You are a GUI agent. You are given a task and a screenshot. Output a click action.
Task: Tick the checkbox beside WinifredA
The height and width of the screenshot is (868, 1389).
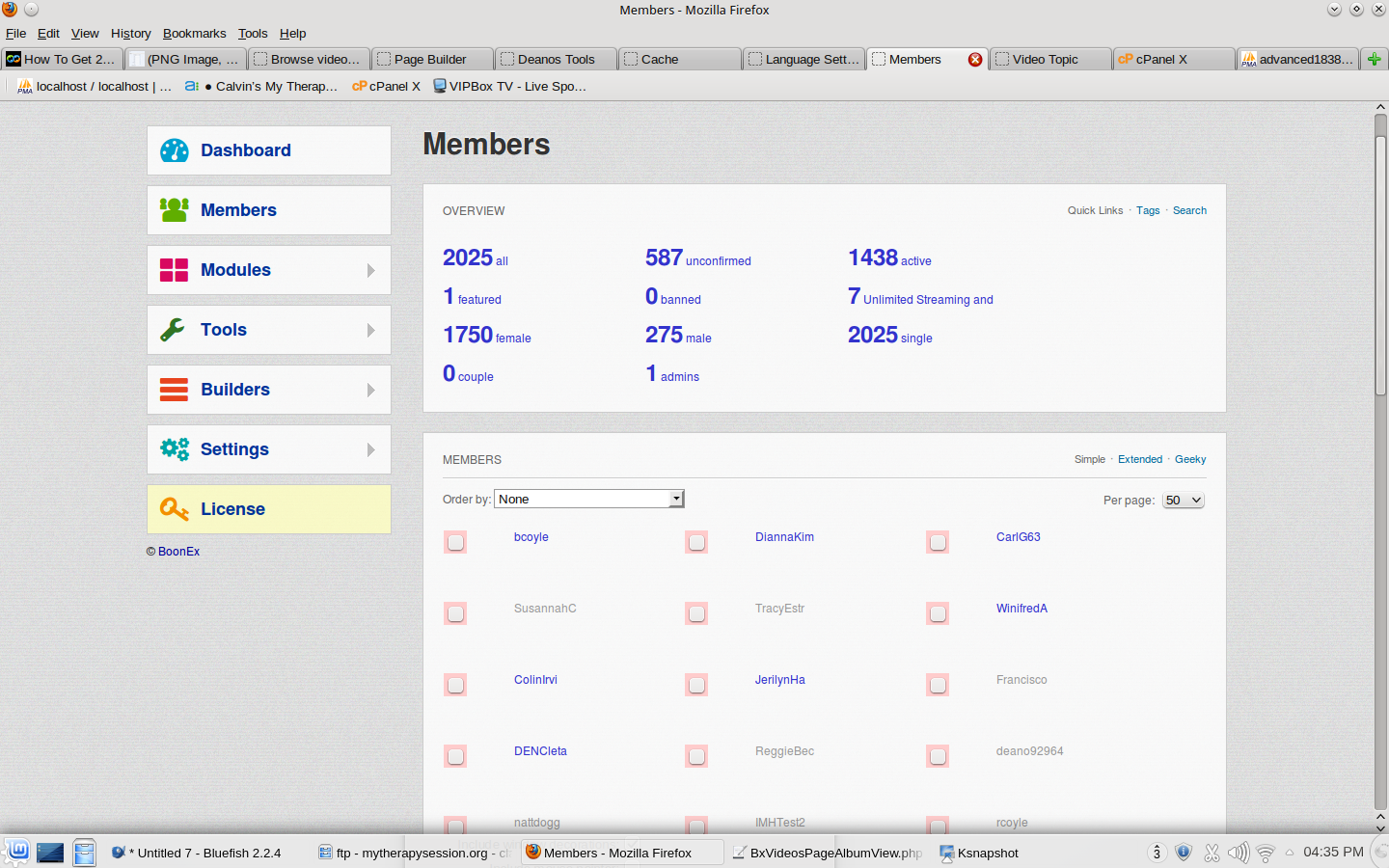(x=939, y=613)
